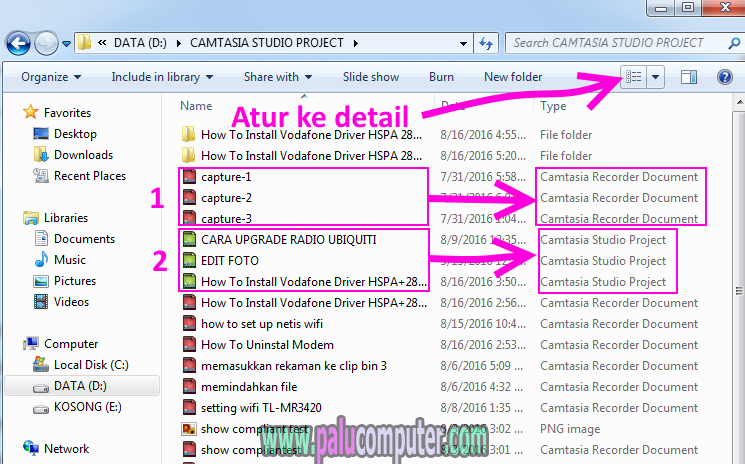Focus the Search CAMTASIA STUDIO PROJECT field
This screenshot has height=464, width=745.
tap(616, 43)
